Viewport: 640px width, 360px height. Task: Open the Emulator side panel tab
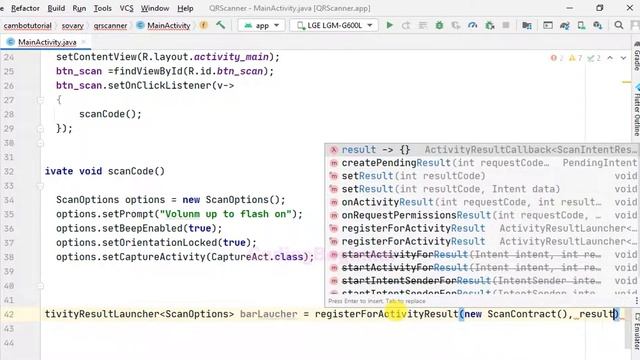pyautogui.click(x=636, y=331)
